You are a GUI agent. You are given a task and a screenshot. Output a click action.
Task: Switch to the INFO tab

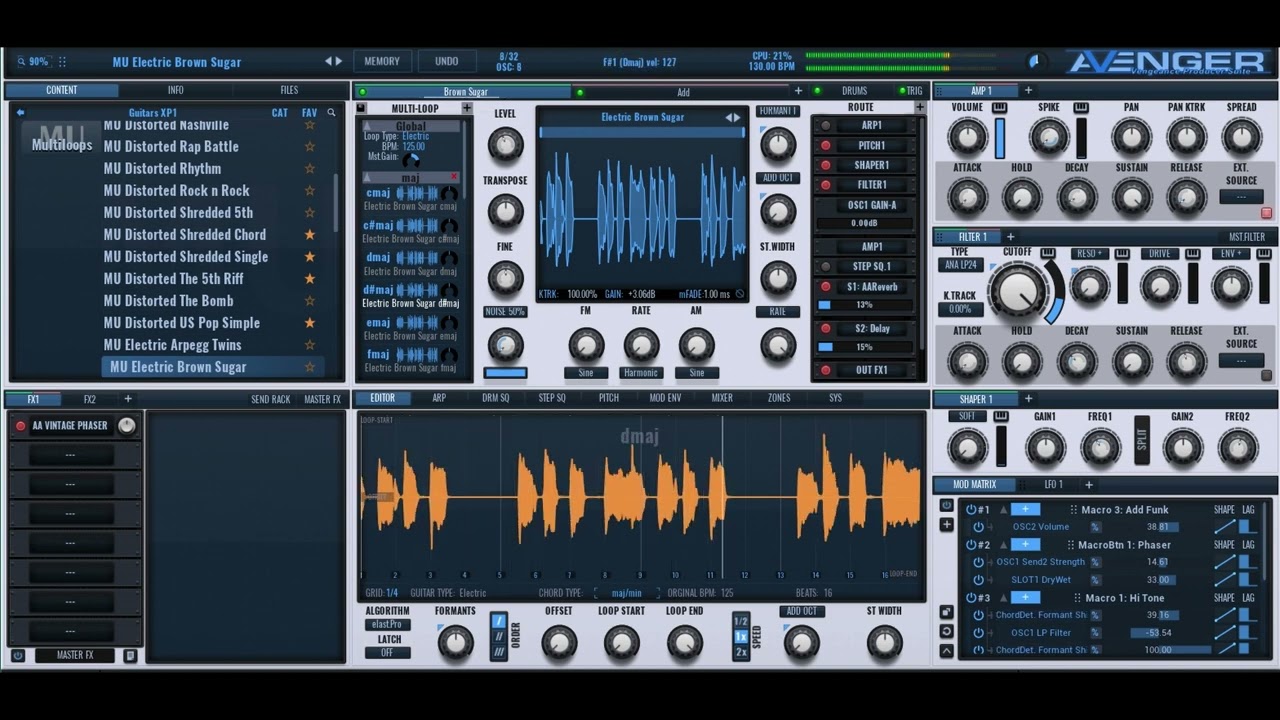click(x=175, y=90)
